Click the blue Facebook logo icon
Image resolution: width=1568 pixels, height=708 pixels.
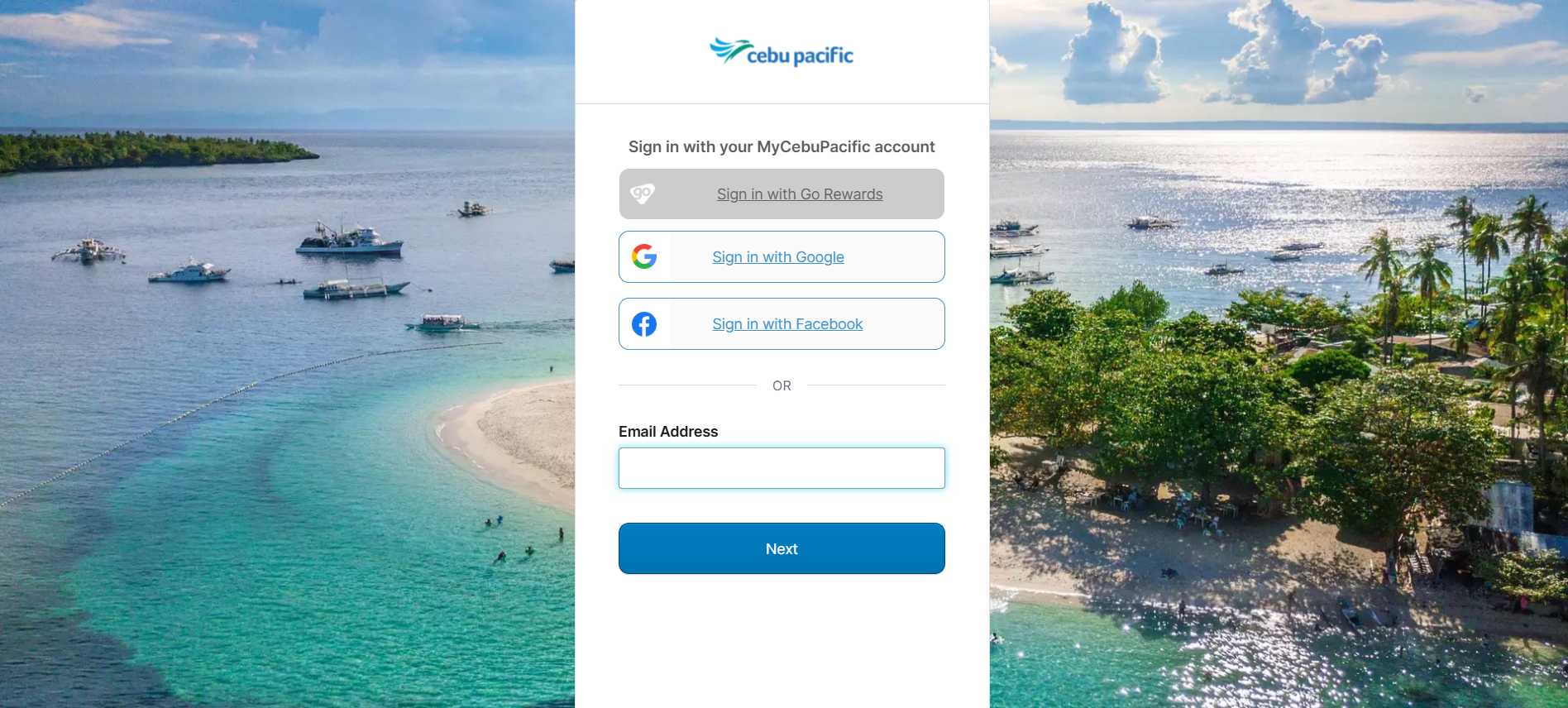[644, 324]
